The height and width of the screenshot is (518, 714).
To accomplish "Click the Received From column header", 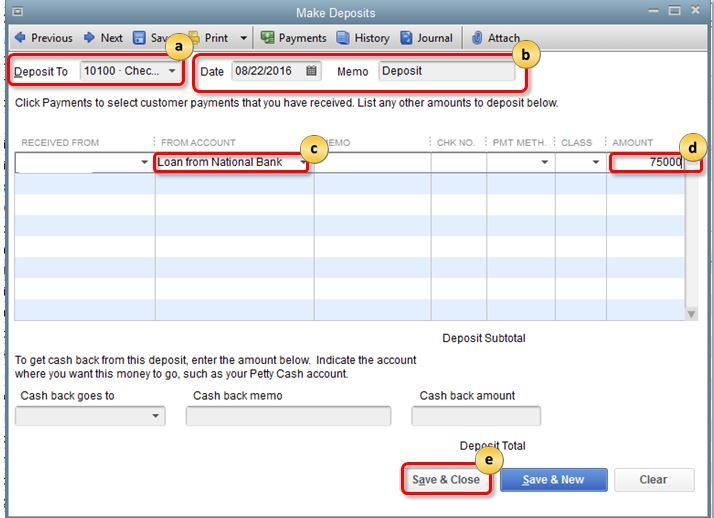I will click(x=60, y=142).
